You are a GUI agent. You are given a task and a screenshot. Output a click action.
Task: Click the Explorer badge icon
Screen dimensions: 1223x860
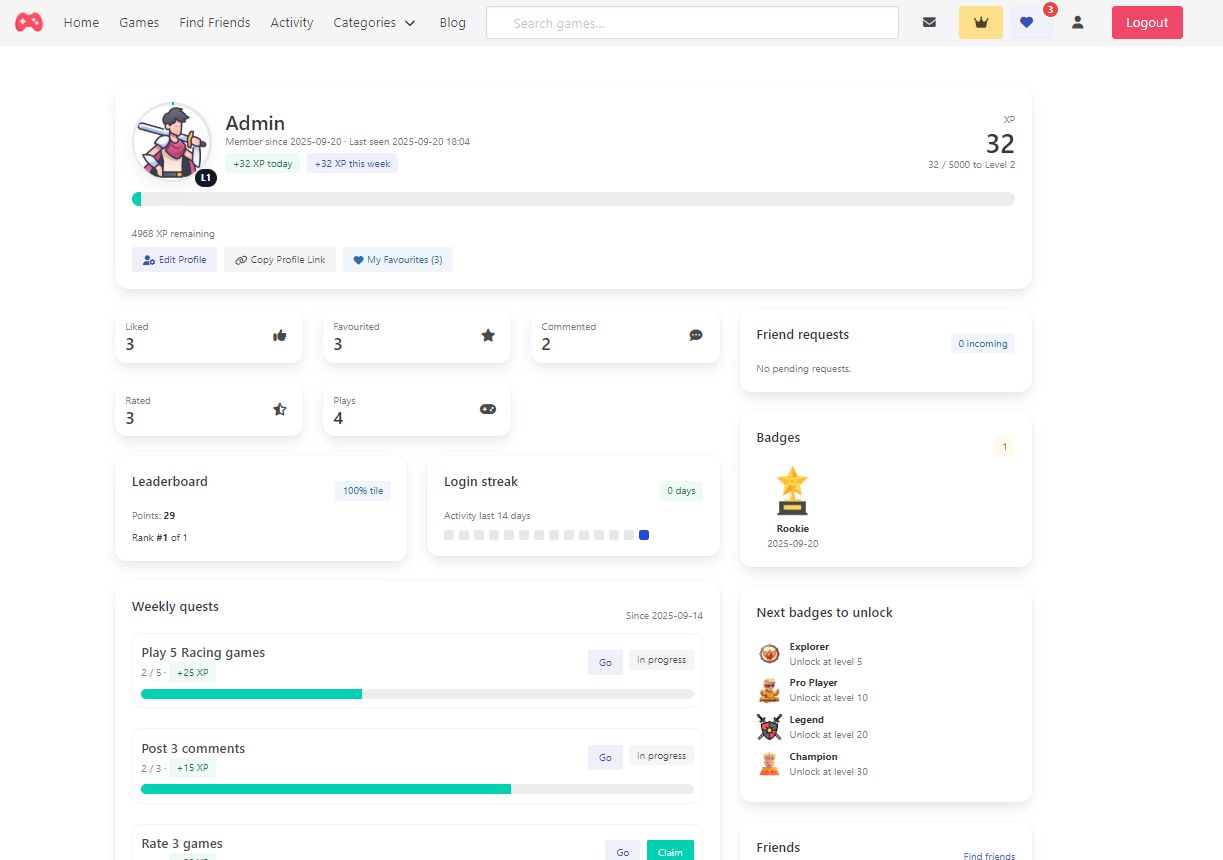pos(769,654)
